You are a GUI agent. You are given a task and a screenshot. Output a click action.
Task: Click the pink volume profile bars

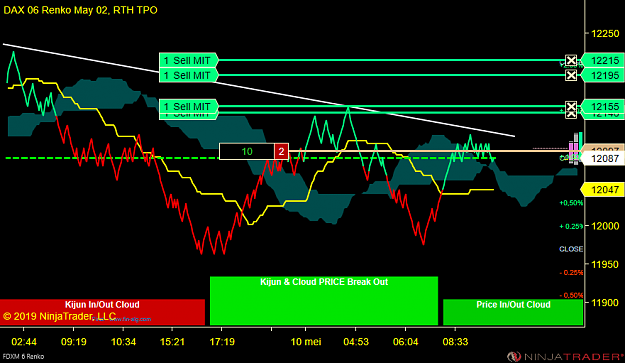pos(573,151)
